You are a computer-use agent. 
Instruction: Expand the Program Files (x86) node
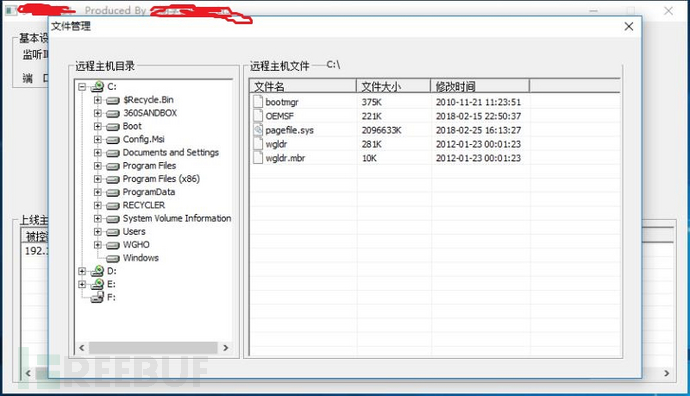pos(98,179)
